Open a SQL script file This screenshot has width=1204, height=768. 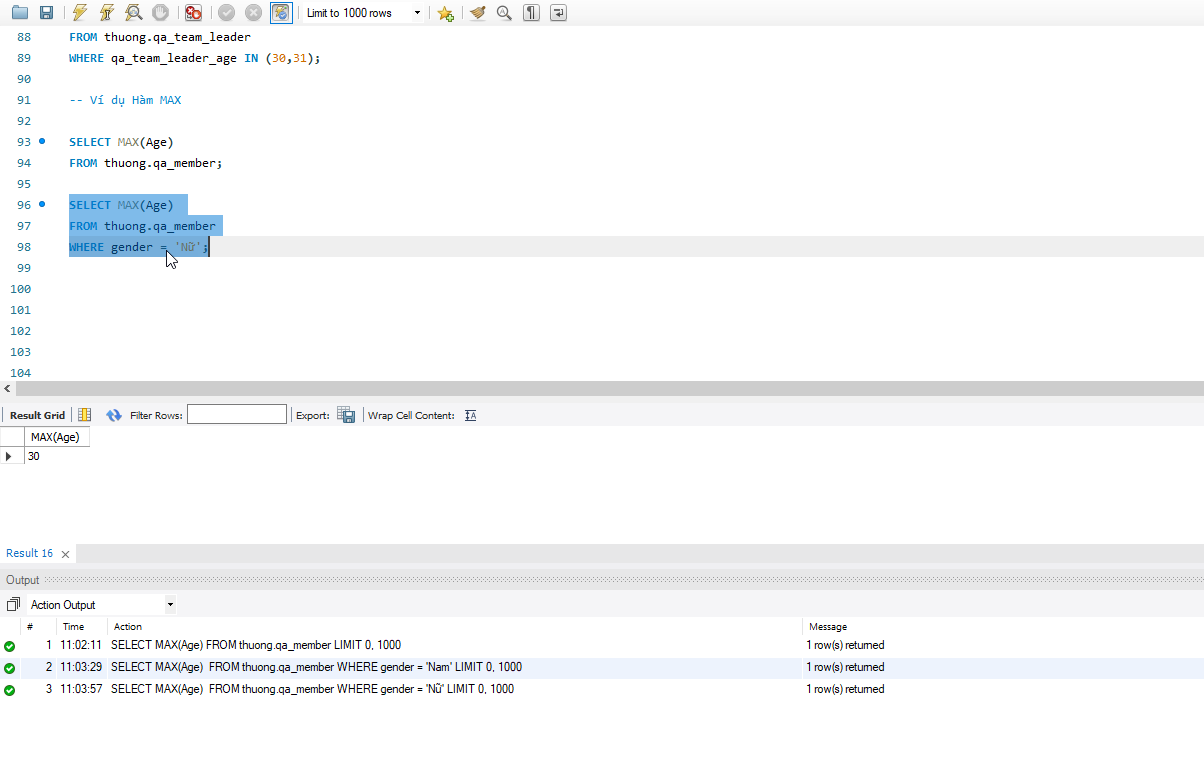(x=20, y=13)
